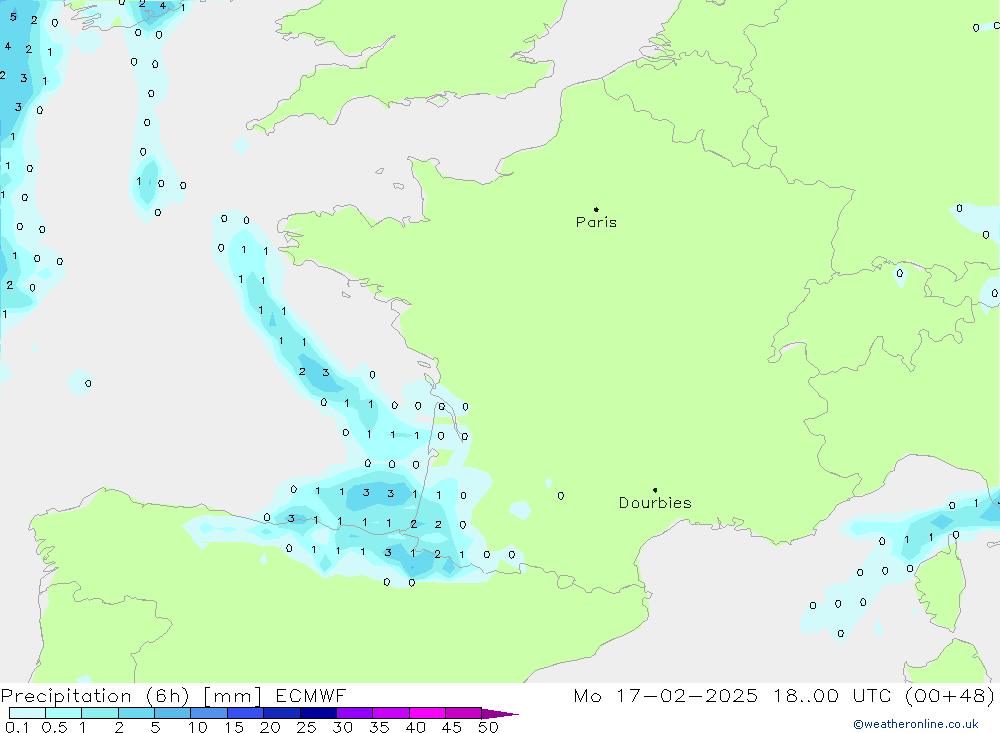
Task: Select the 2–5 mm legend color swatch
Action: pyautogui.click(x=136, y=713)
